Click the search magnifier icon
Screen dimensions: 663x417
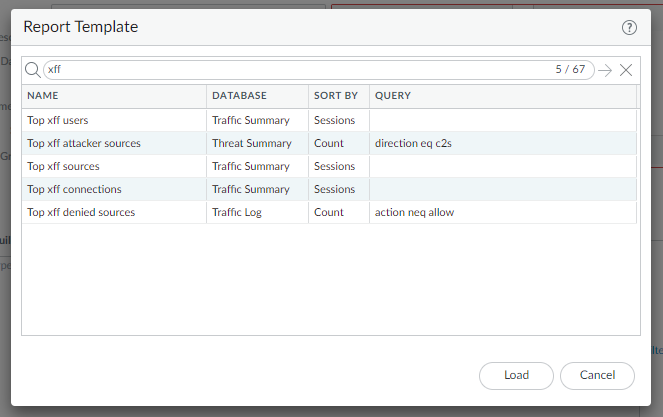pyautogui.click(x=32, y=70)
